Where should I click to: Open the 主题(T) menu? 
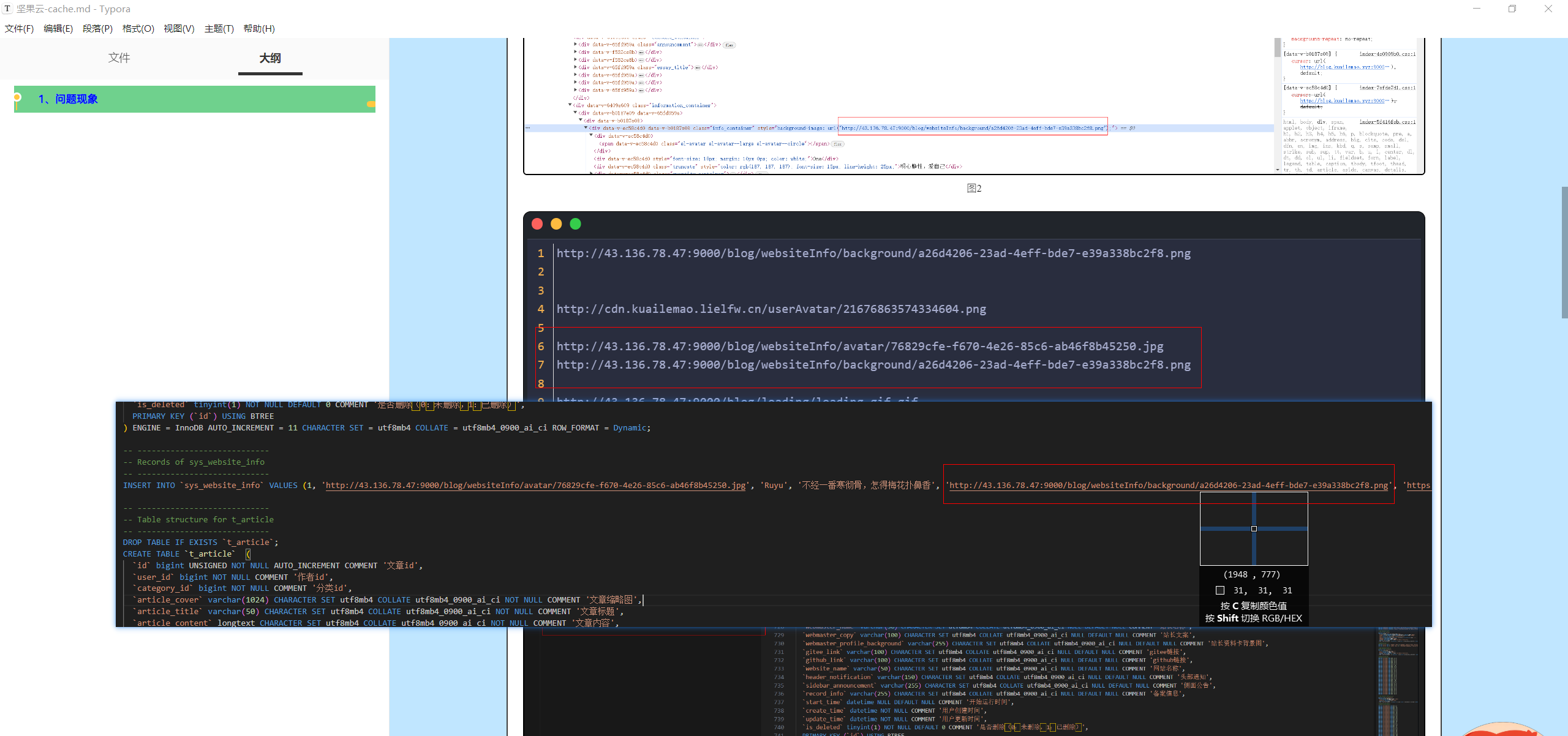tap(219, 29)
